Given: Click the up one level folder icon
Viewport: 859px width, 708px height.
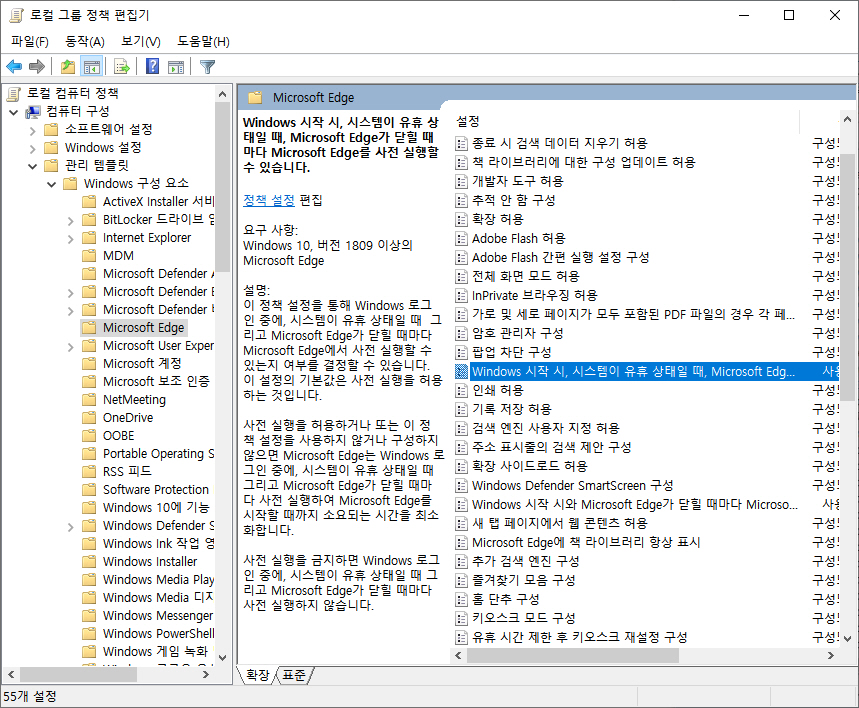Looking at the screenshot, I should point(68,67).
